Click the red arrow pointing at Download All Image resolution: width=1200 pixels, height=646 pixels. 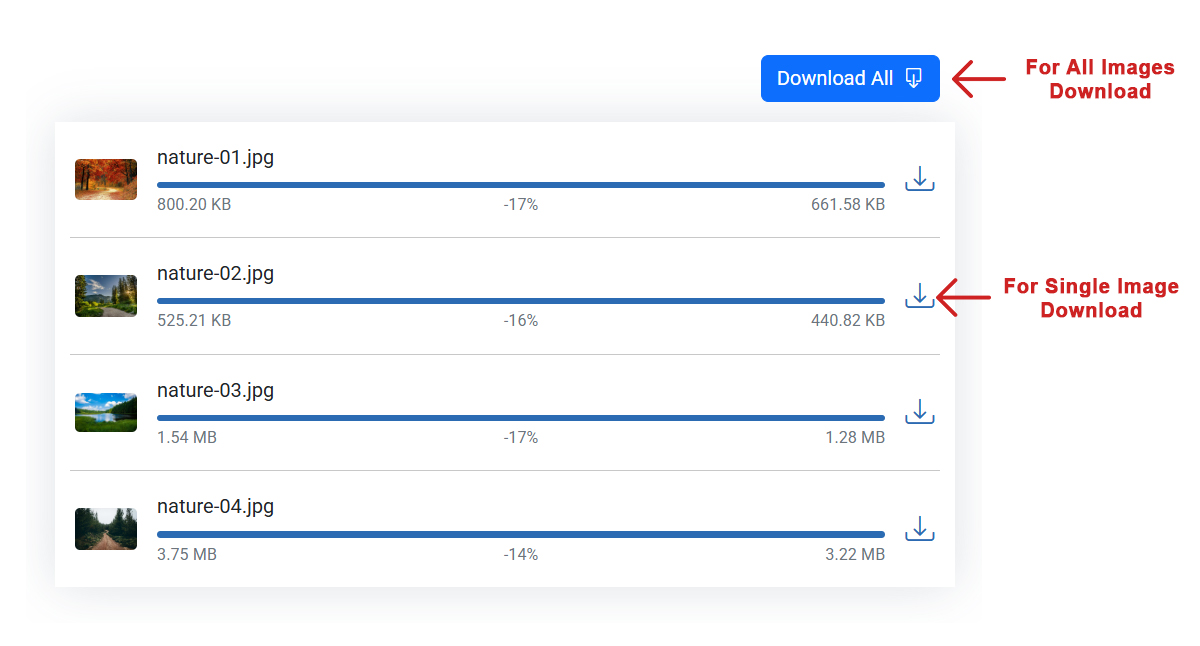pyautogui.click(x=978, y=79)
